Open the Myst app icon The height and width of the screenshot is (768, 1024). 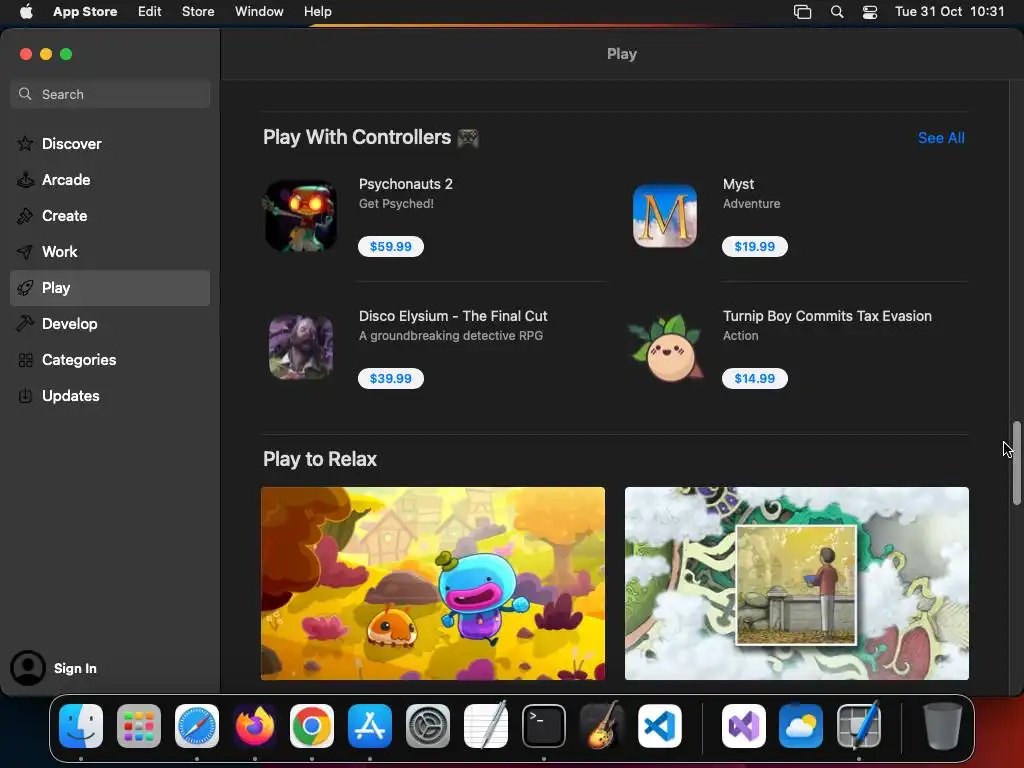665,216
